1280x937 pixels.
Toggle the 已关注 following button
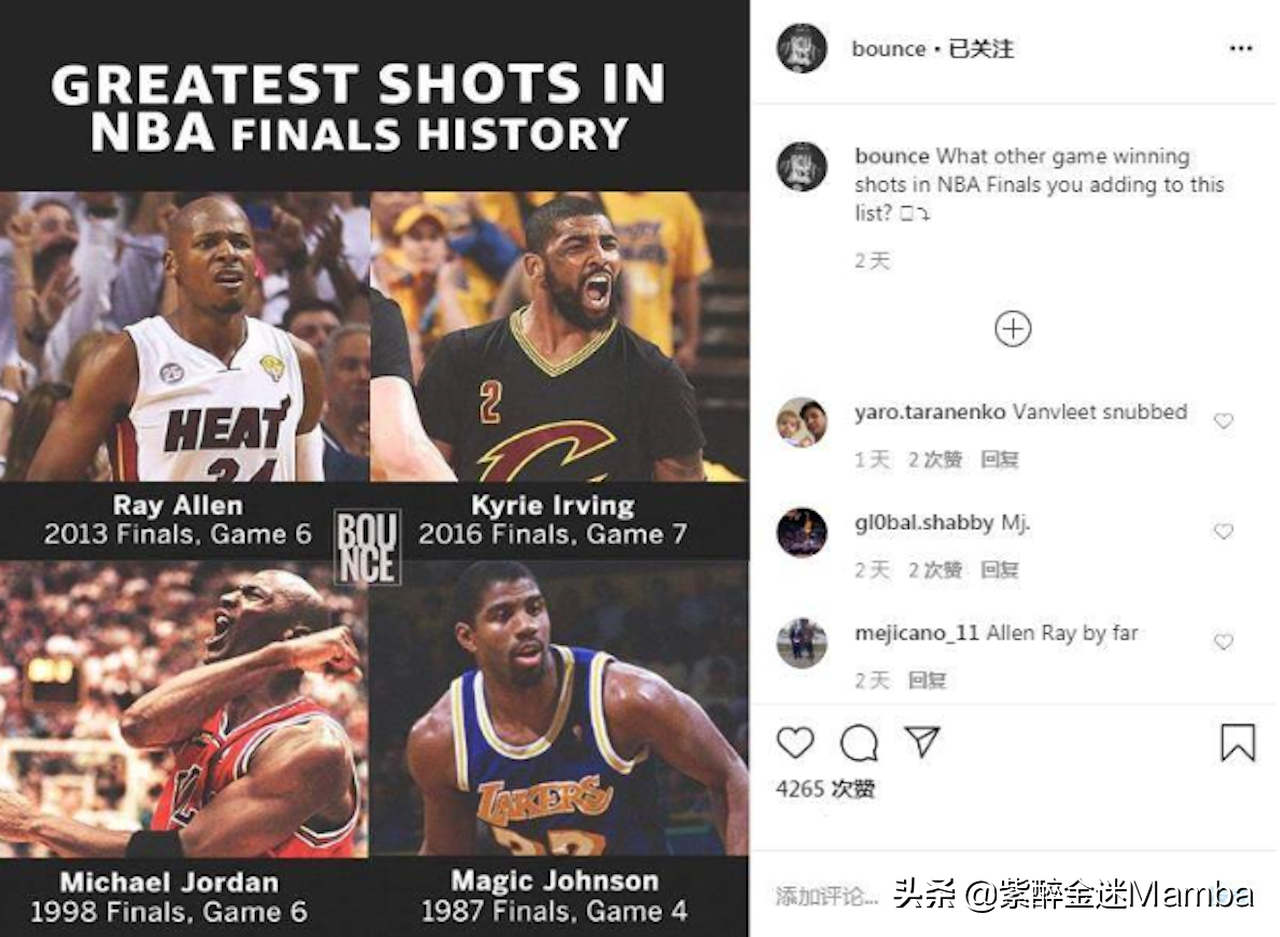[980, 49]
